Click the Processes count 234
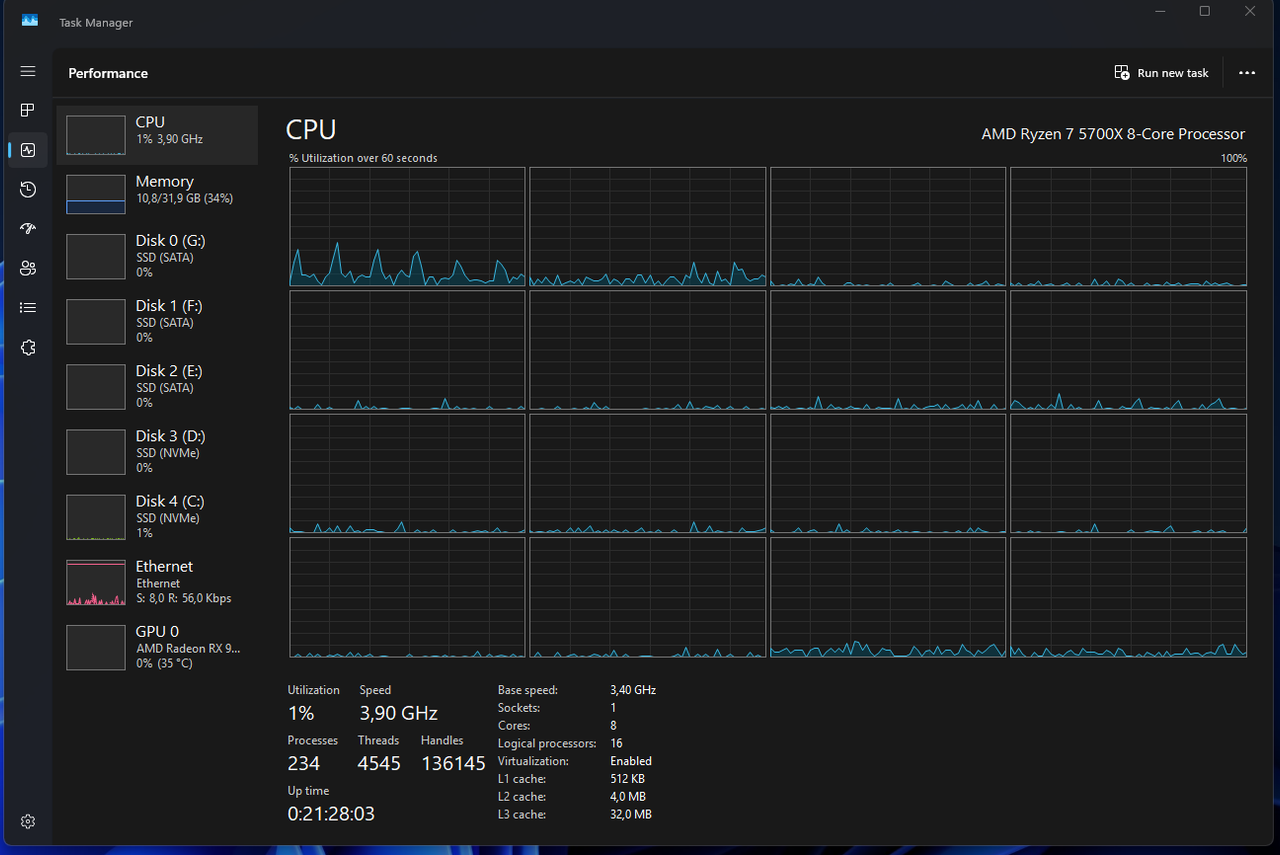 coord(304,763)
